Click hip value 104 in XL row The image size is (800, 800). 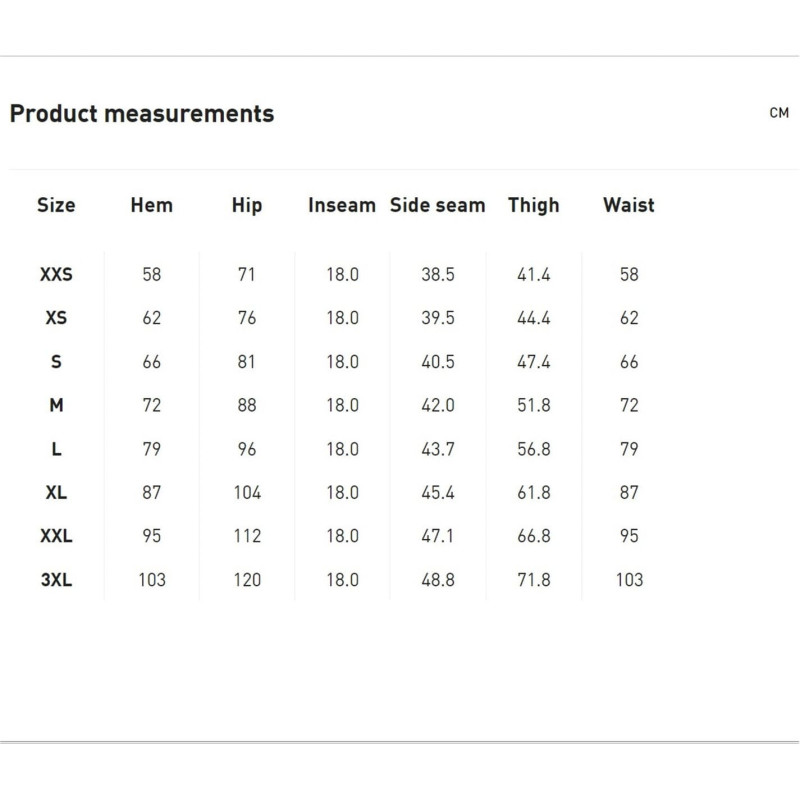pos(247,492)
